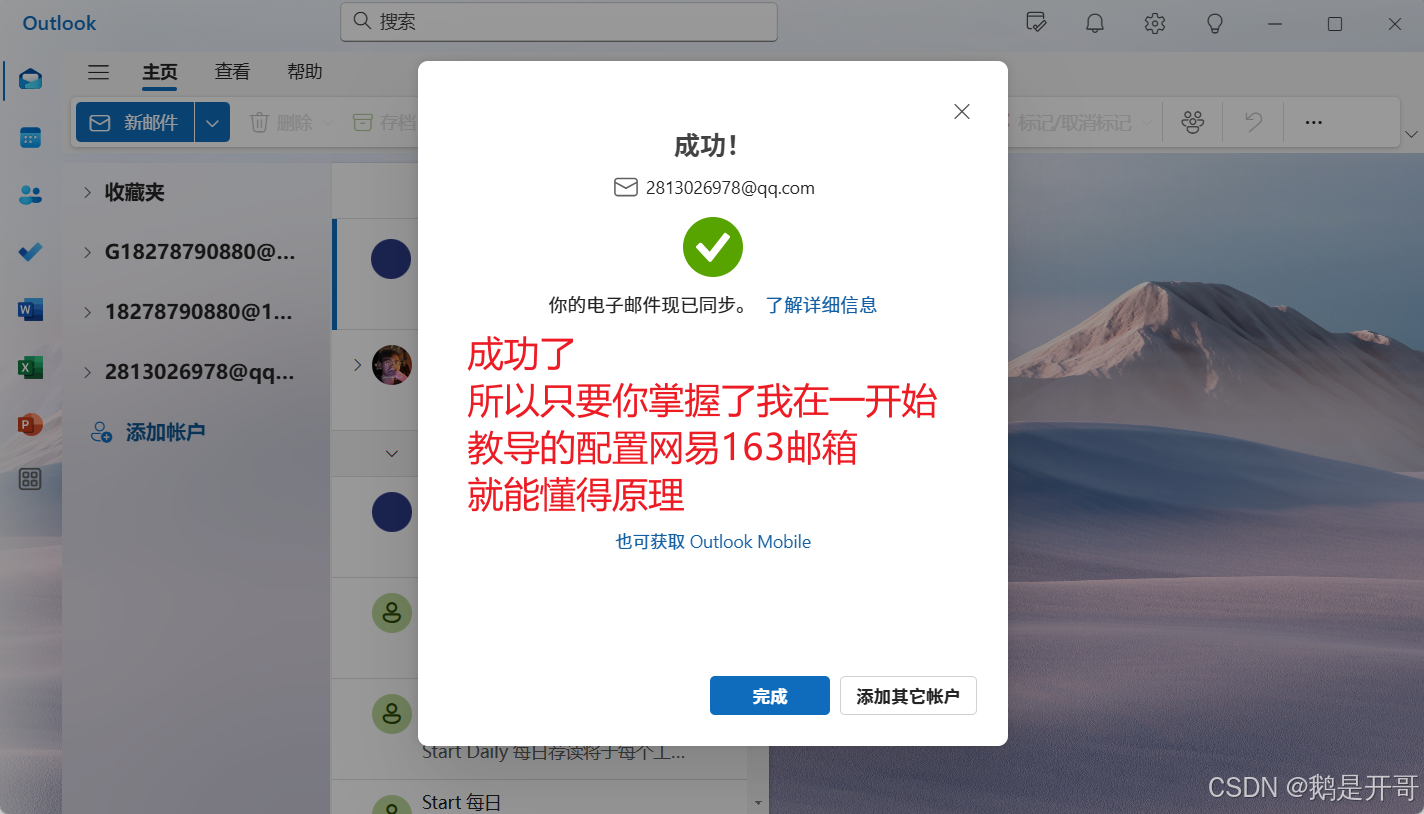Open the 新邮件 dropdown arrow
1424x814 pixels.
(212, 122)
